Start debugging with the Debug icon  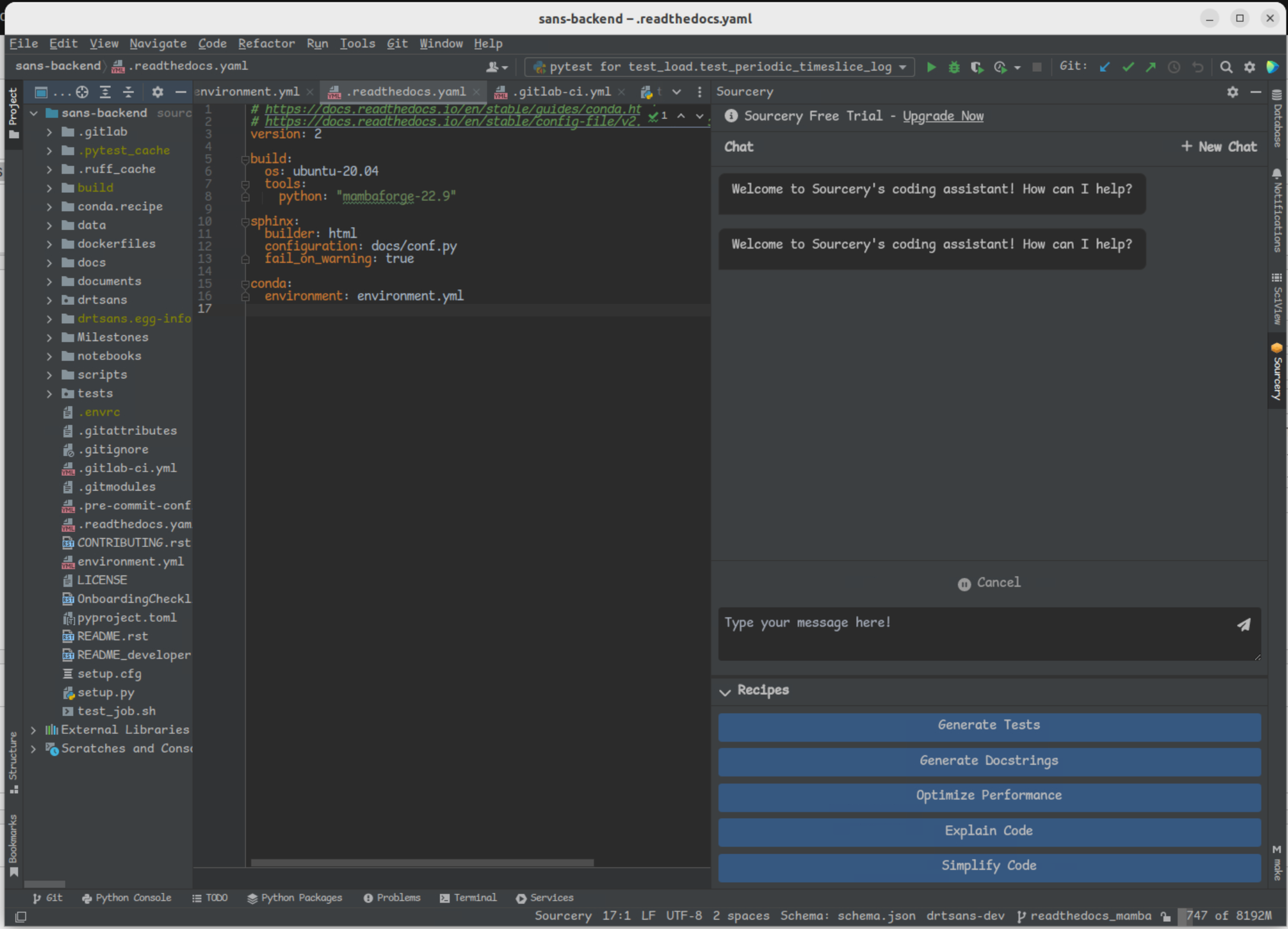pyautogui.click(x=954, y=67)
